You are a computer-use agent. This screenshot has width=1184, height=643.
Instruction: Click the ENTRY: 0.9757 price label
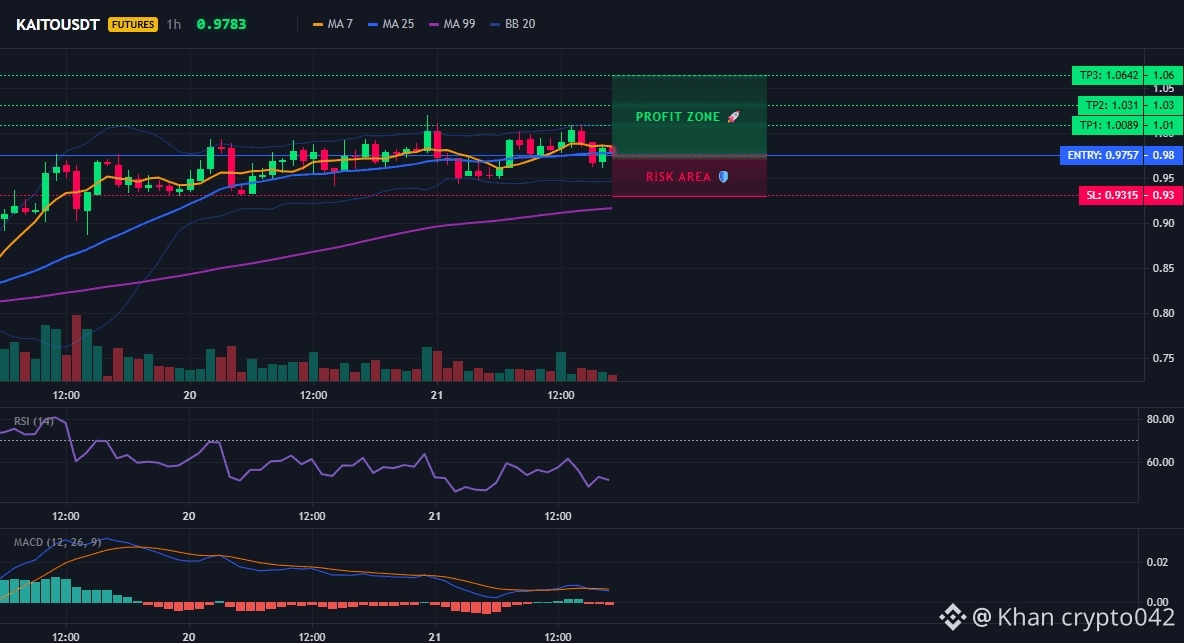[x=1102, y=155]
